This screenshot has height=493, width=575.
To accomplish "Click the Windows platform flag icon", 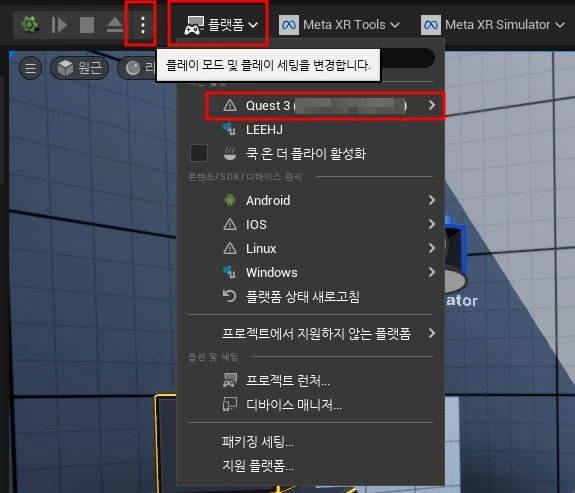I will tap(230, 272).
